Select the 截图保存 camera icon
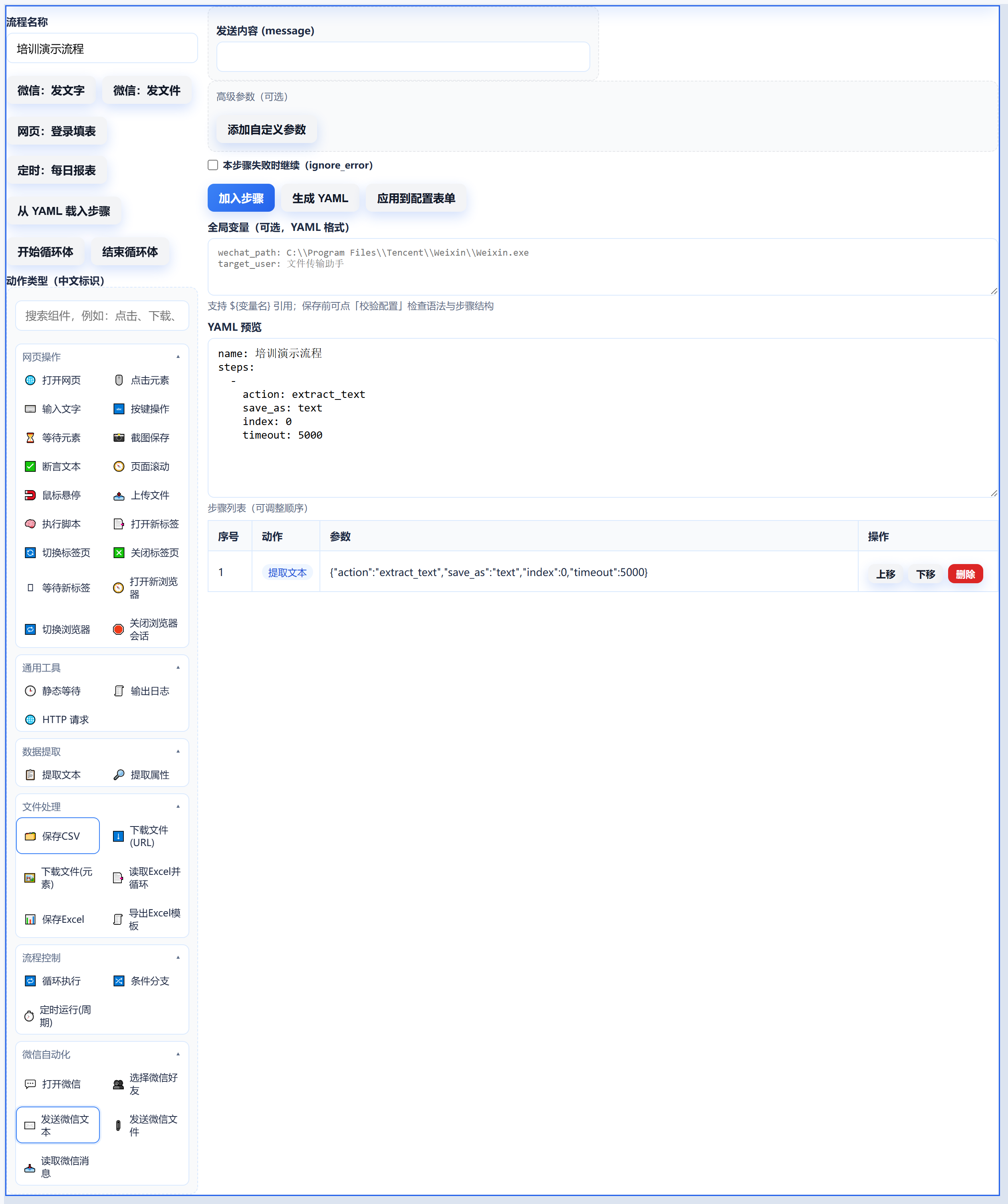The width and height of the screenshot is (1008, 1204). point(119,437)
